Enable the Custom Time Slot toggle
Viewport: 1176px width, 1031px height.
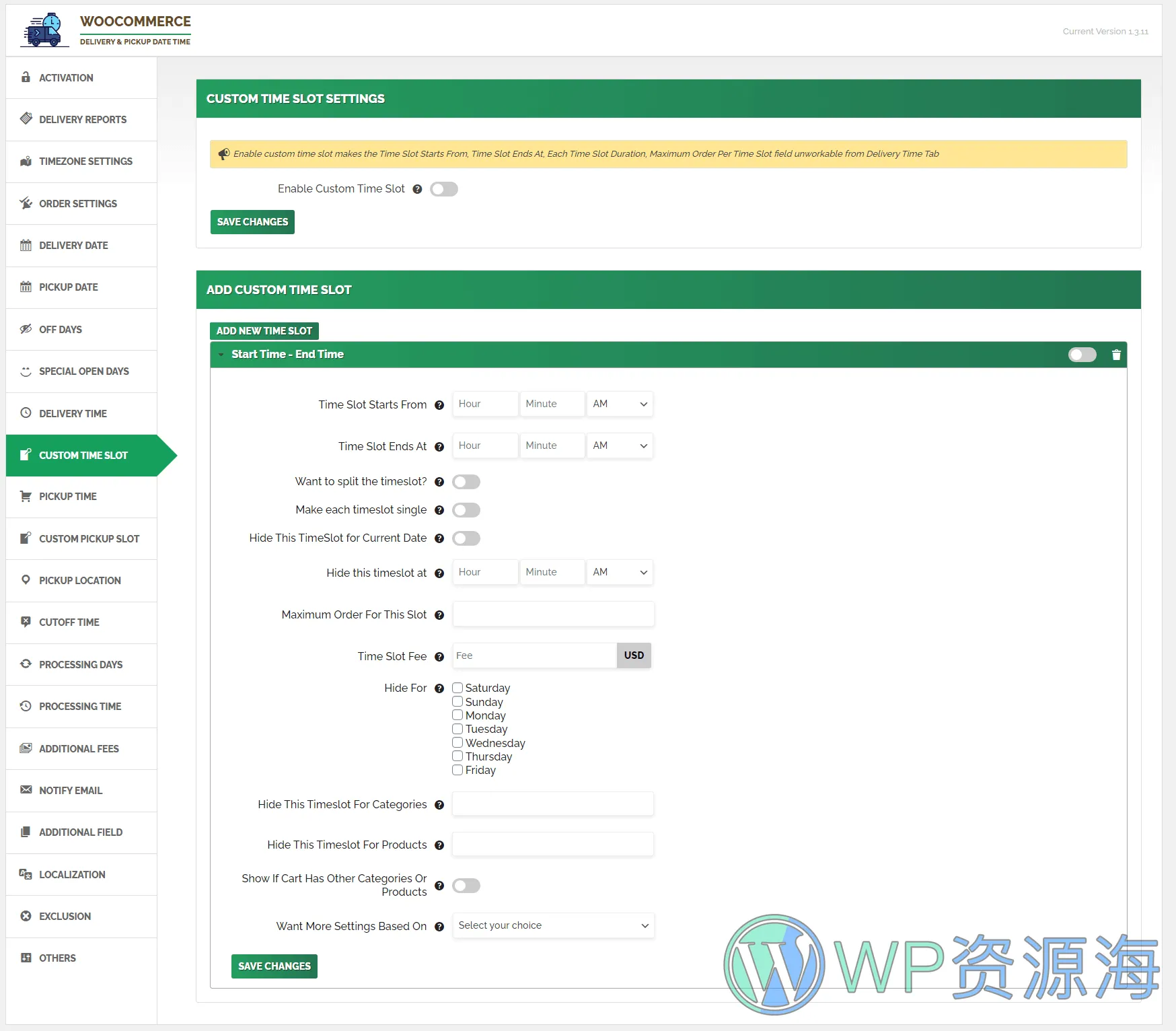tap(444, 189)
